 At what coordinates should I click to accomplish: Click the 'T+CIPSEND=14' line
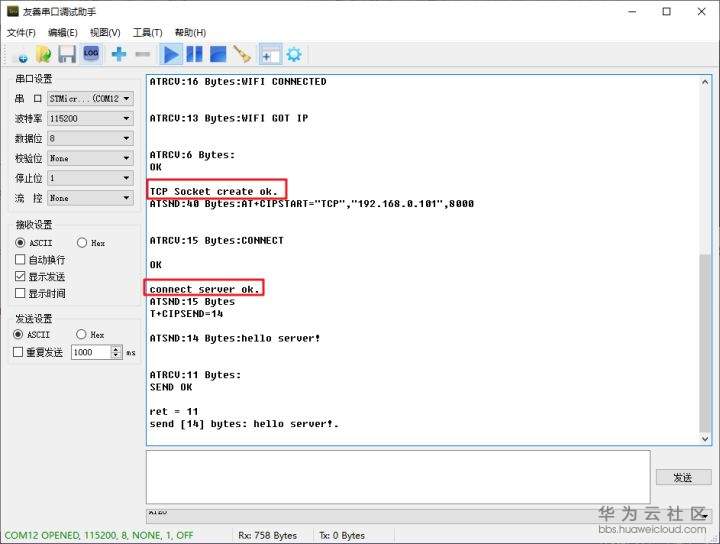click(186, 314)
